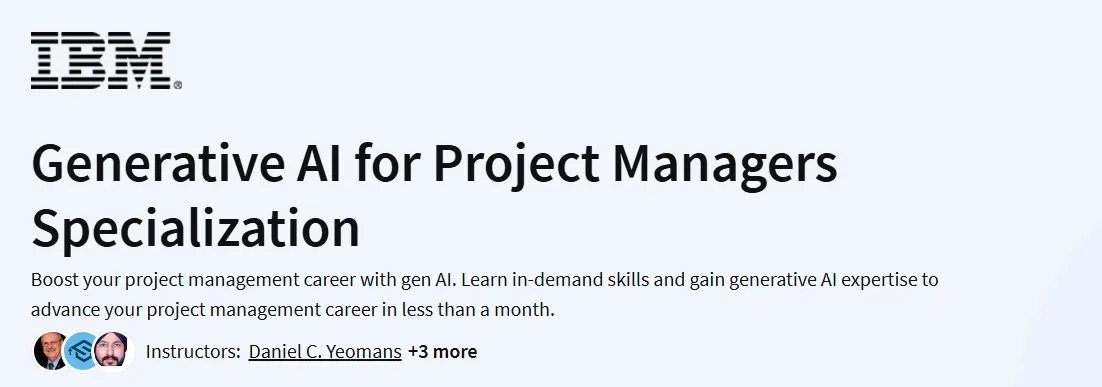Expand the +3 more instructors list
The height and width of the screenshot is (387, 1102).
pos(442,351)
